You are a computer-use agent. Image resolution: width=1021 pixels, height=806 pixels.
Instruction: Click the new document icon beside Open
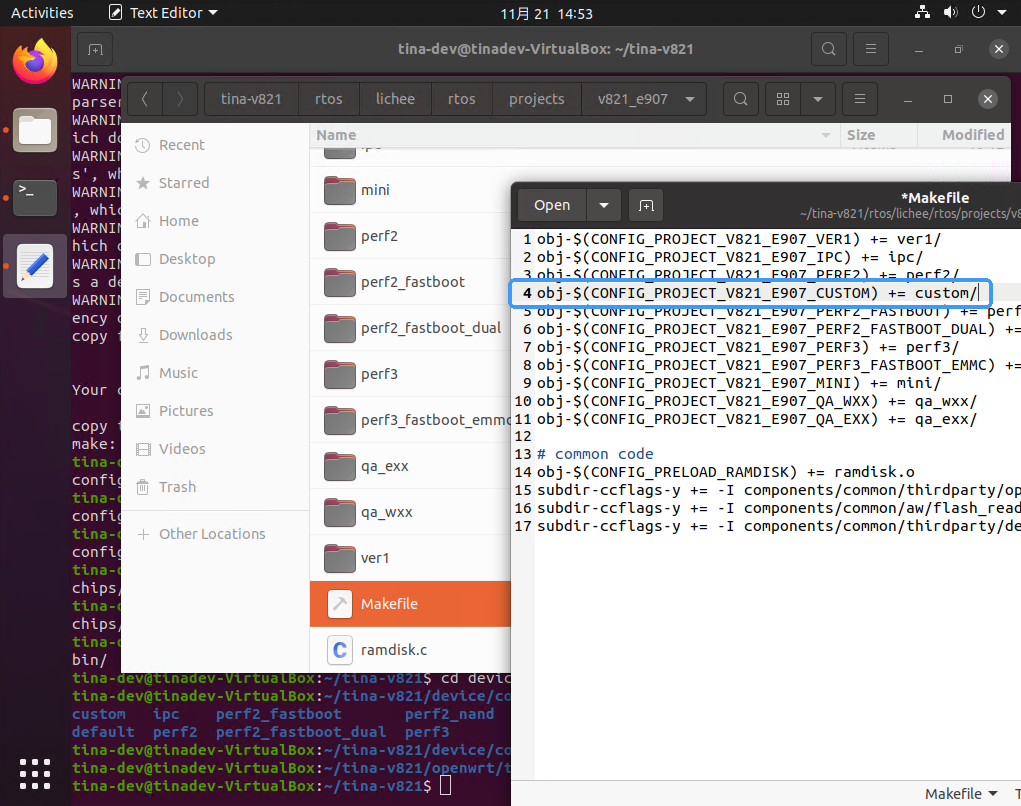coord(646,205)
